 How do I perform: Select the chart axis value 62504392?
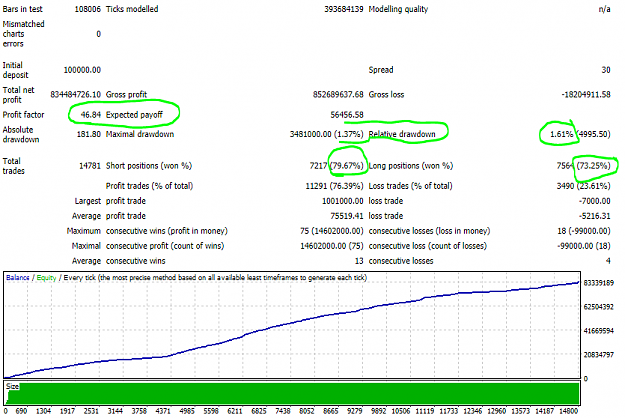point(599,307)
